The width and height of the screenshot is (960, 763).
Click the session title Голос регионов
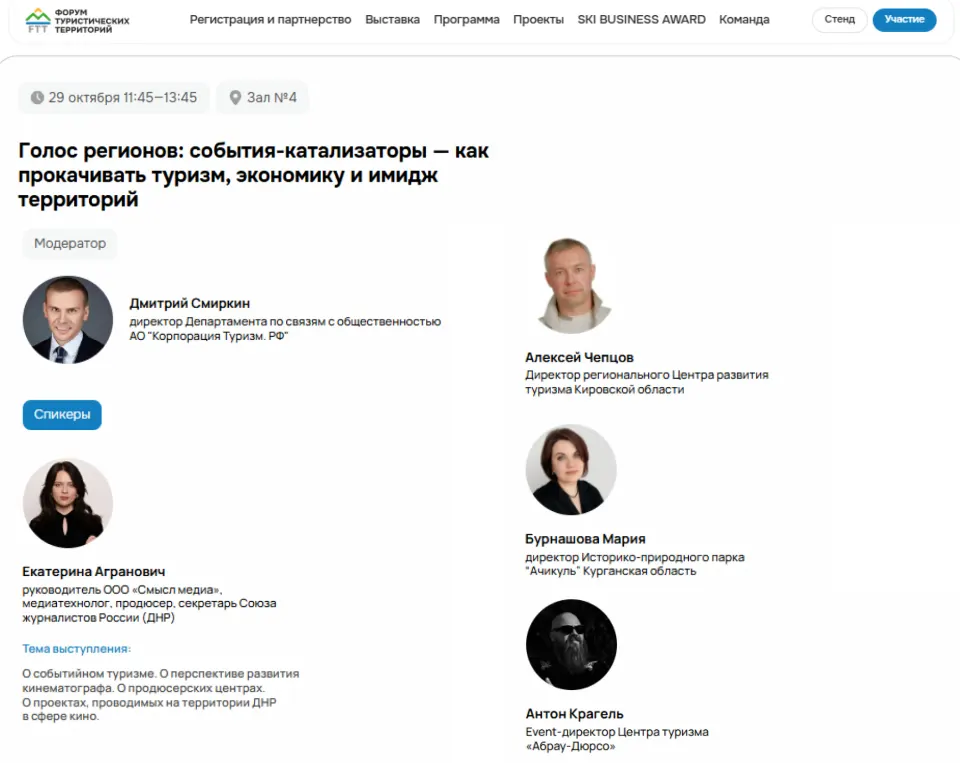tap(253, 175)
